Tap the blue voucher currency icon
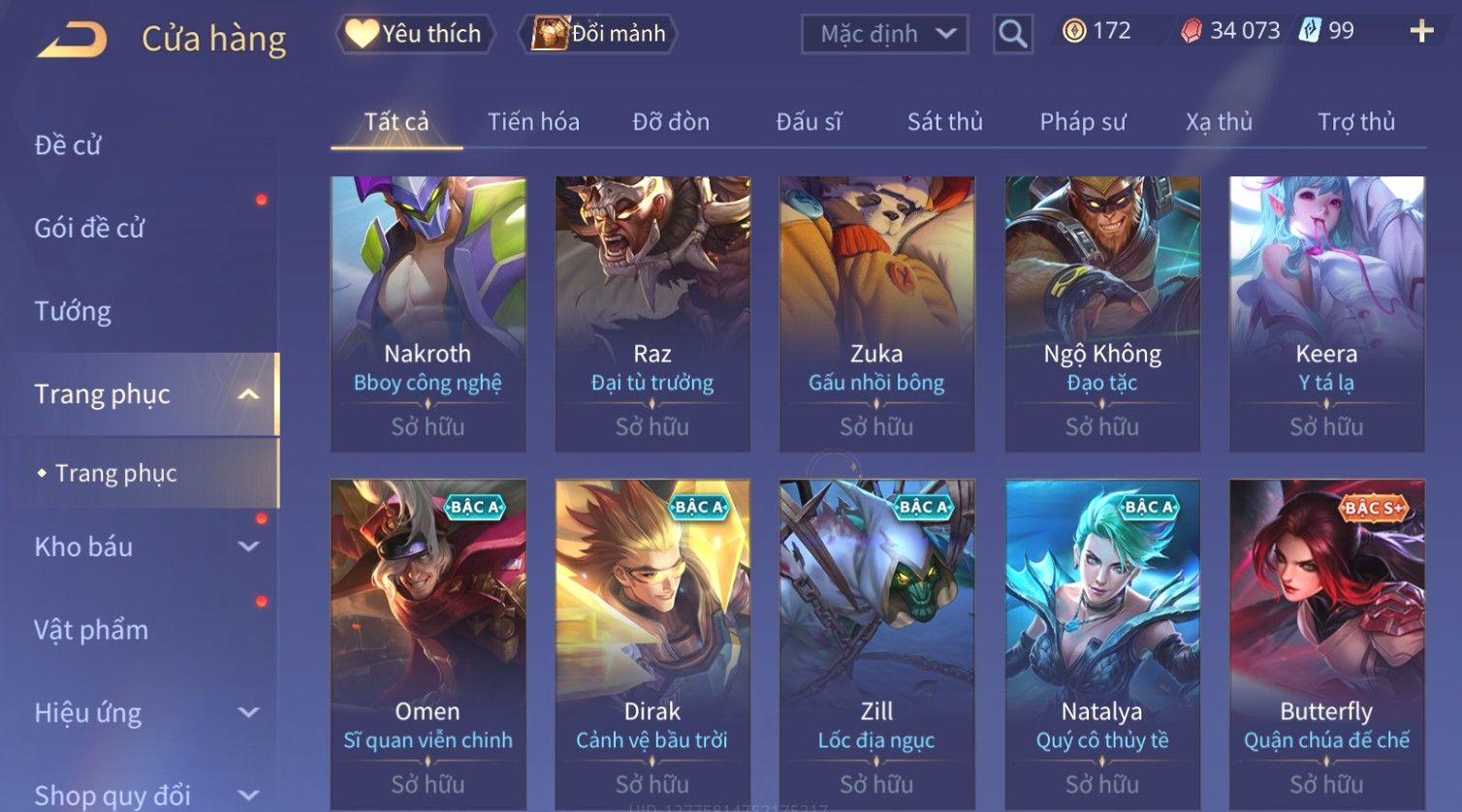 (1310, 31)
